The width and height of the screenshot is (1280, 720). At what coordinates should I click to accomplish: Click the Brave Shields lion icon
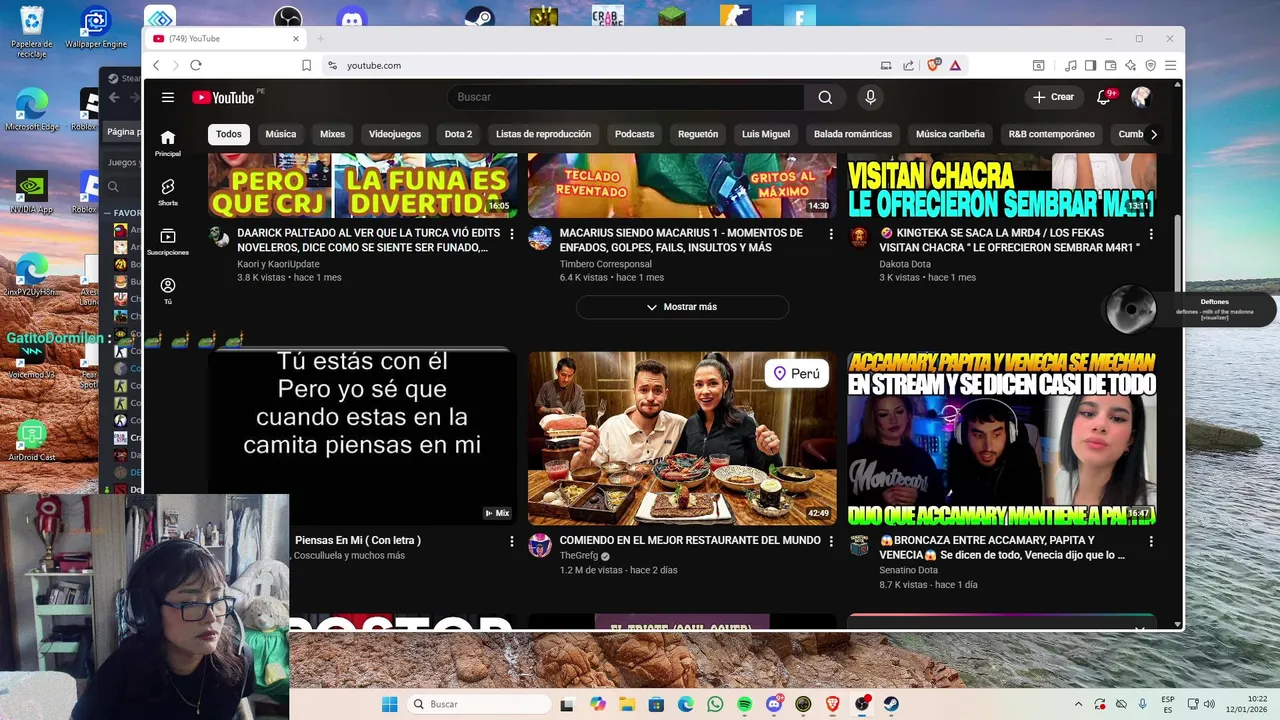[x=934, y=65]
